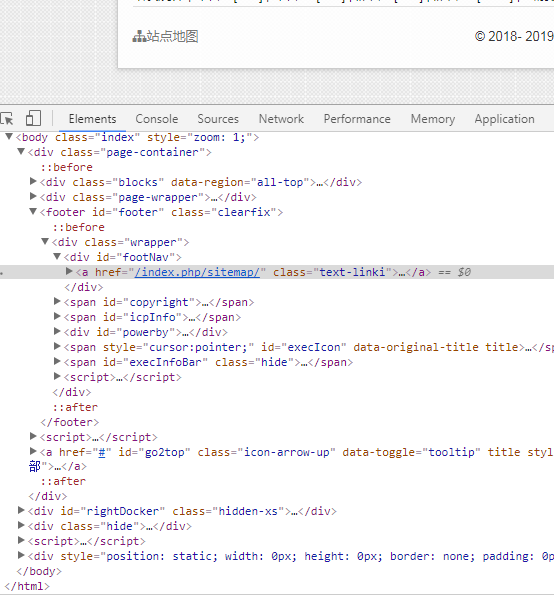Expand the script node after footer

[x=33, y=436]
